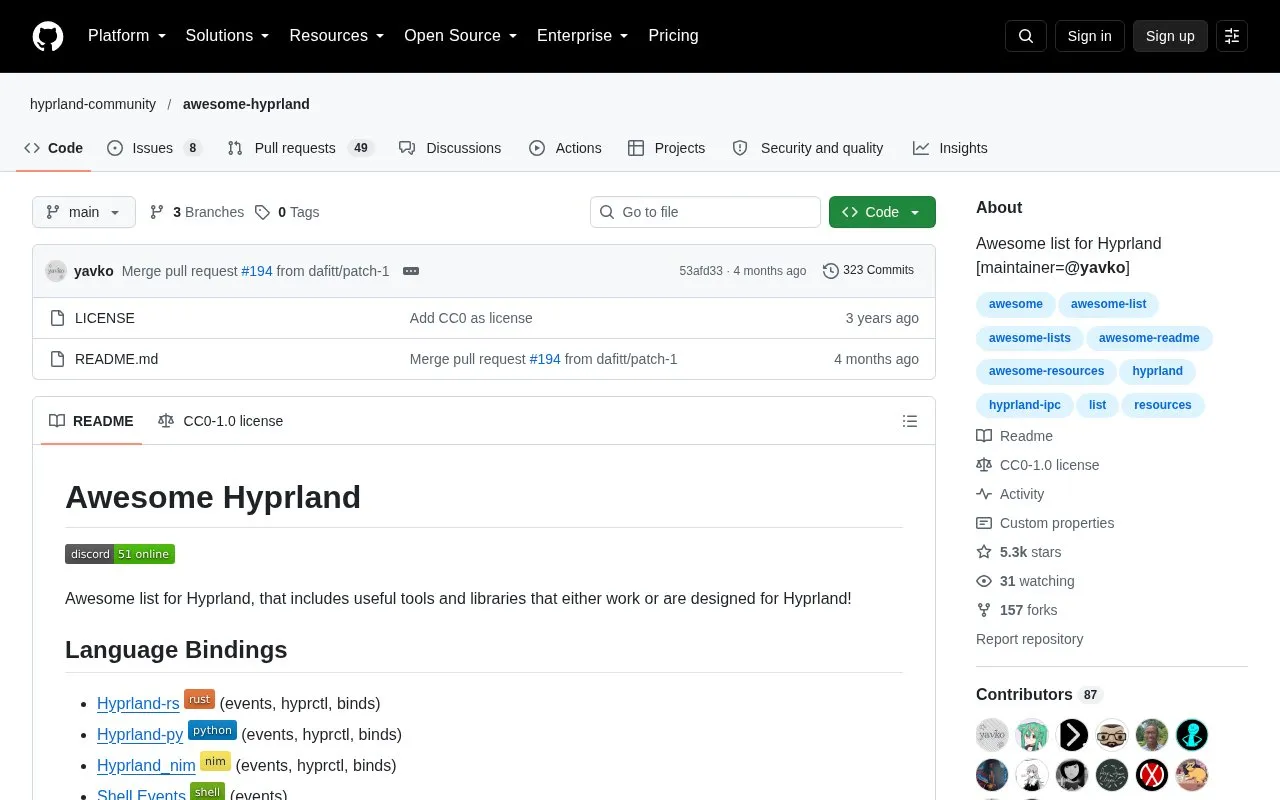The height and width of the screenshot is (800, 1280).
Task: Click the Report repository link
Action: [x=1029, y=639]
